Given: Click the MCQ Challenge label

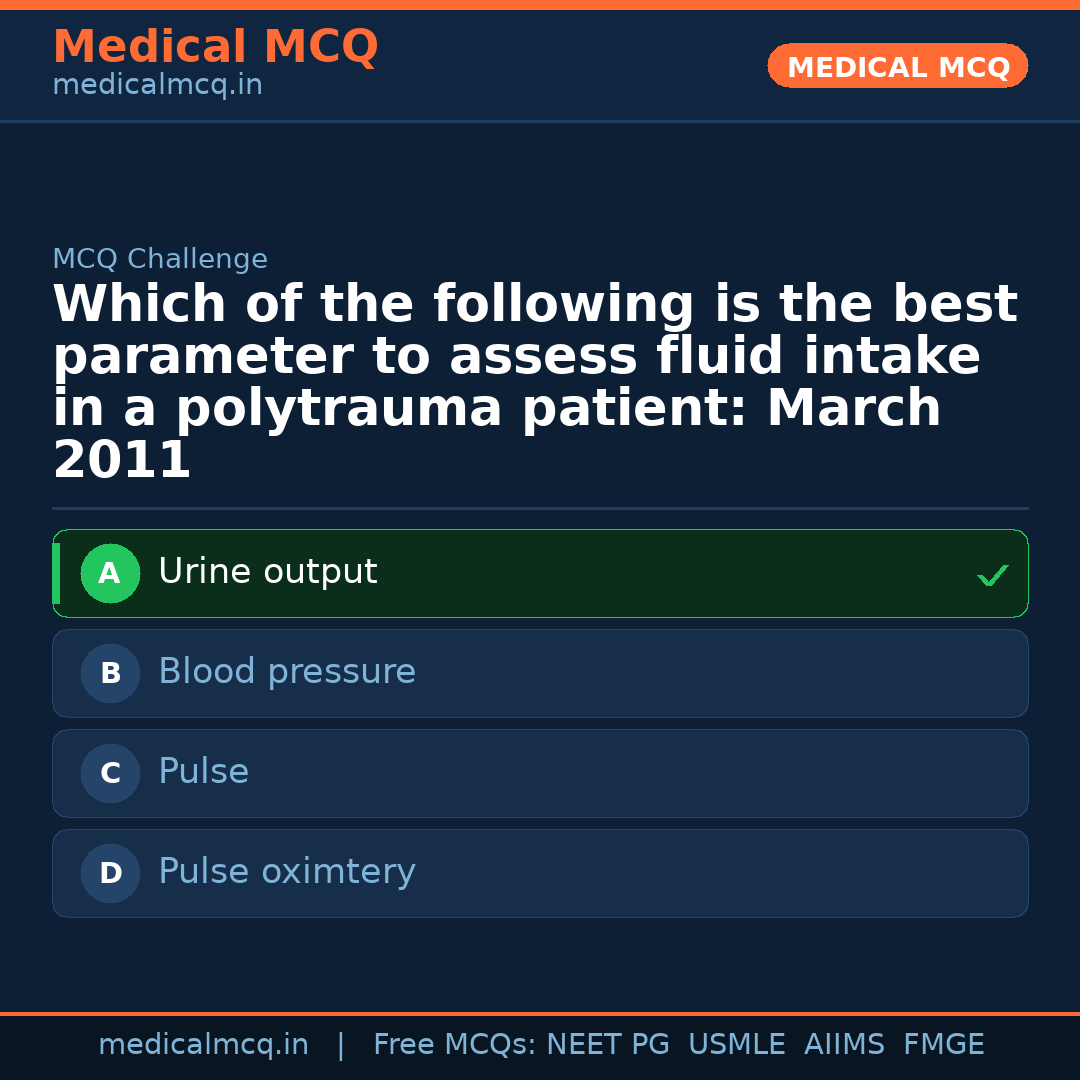Looking at the screenshot, I should click(x=160, y=258).
